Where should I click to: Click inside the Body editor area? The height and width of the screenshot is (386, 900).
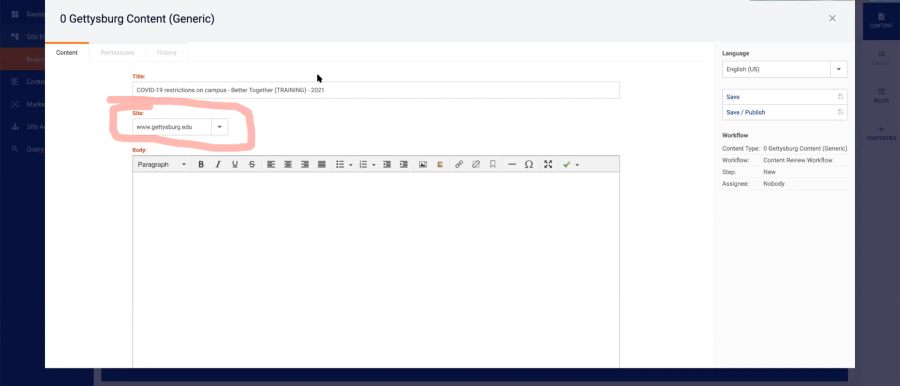[376, 269]
